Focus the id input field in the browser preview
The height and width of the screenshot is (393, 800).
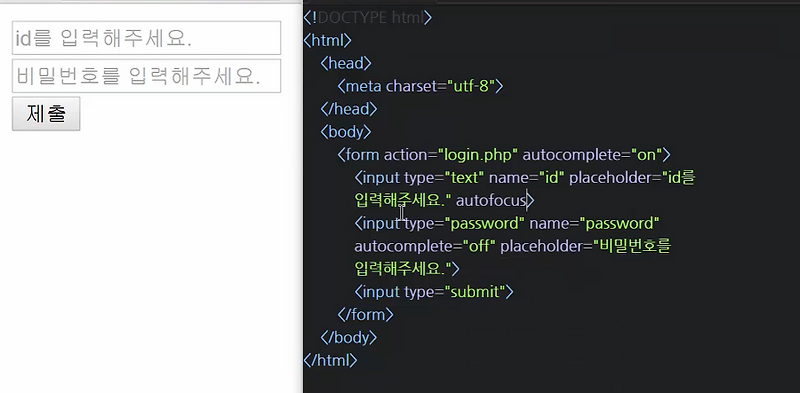(146, 38)
